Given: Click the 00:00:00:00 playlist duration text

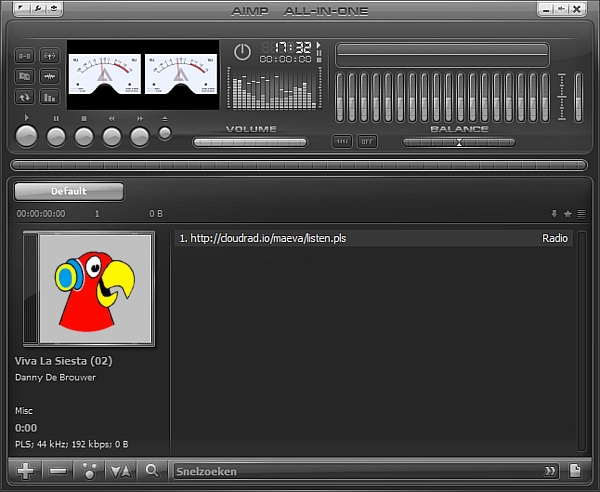Looking at the screenshot, I should 41,213.
